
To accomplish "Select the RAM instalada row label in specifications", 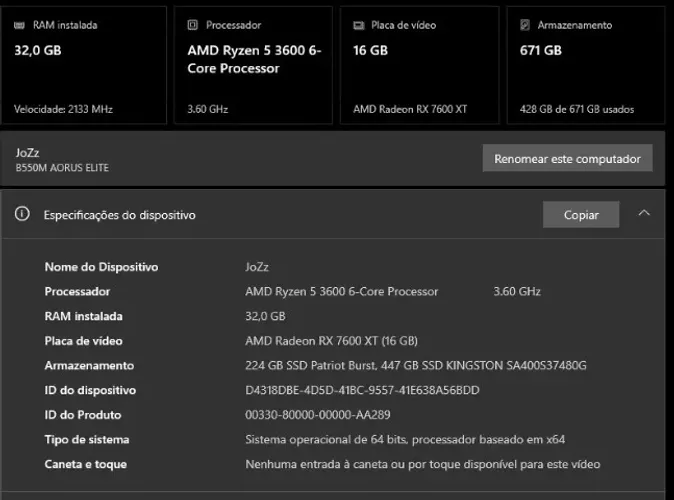I will pyautogui.click(x=84, y=316).
